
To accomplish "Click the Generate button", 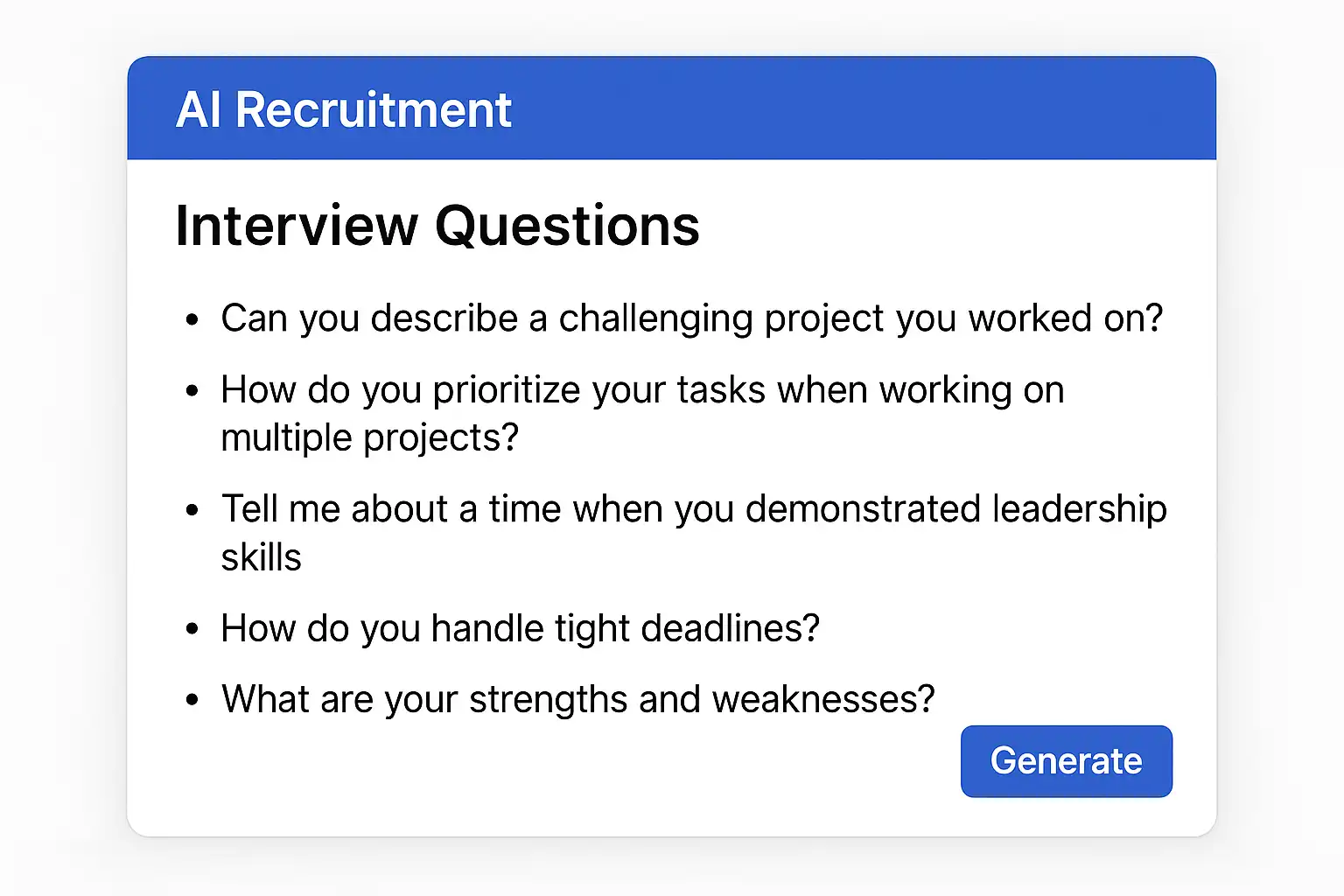I will click(1066, 761).
